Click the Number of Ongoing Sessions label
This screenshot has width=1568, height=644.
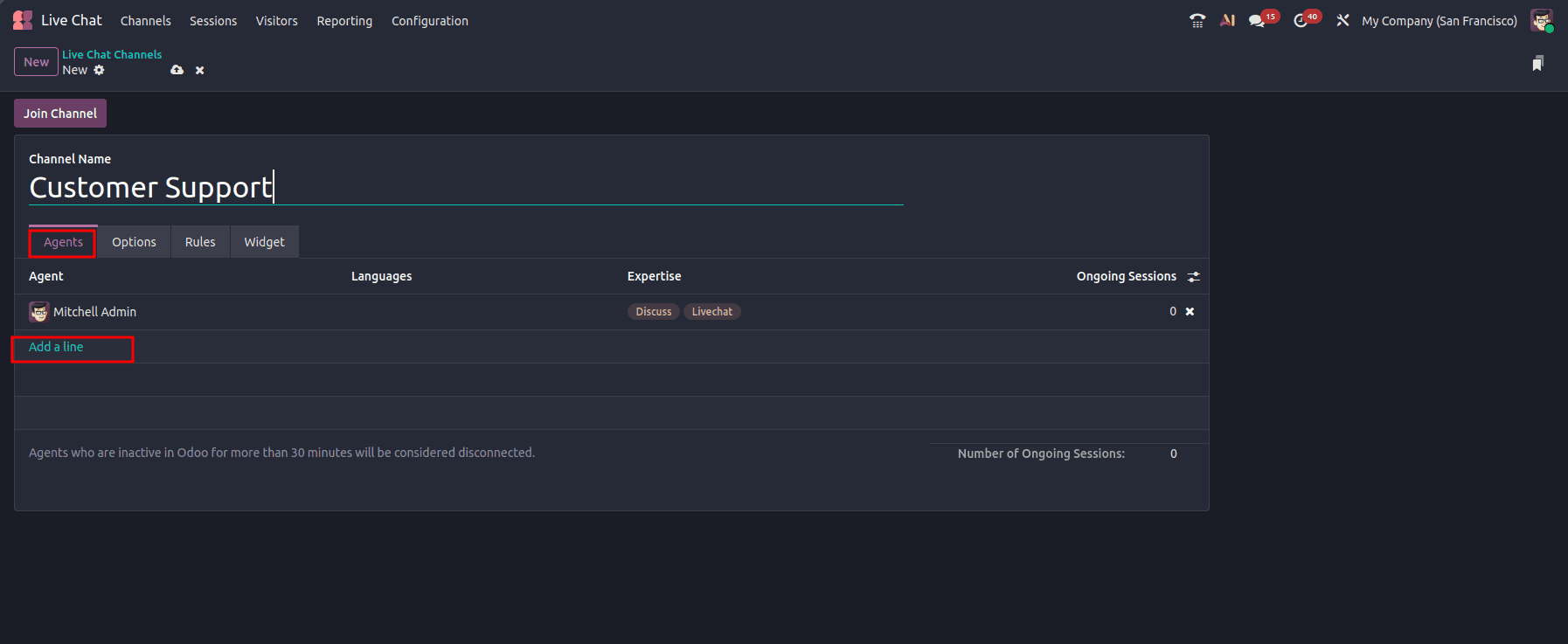point(1041,454)
